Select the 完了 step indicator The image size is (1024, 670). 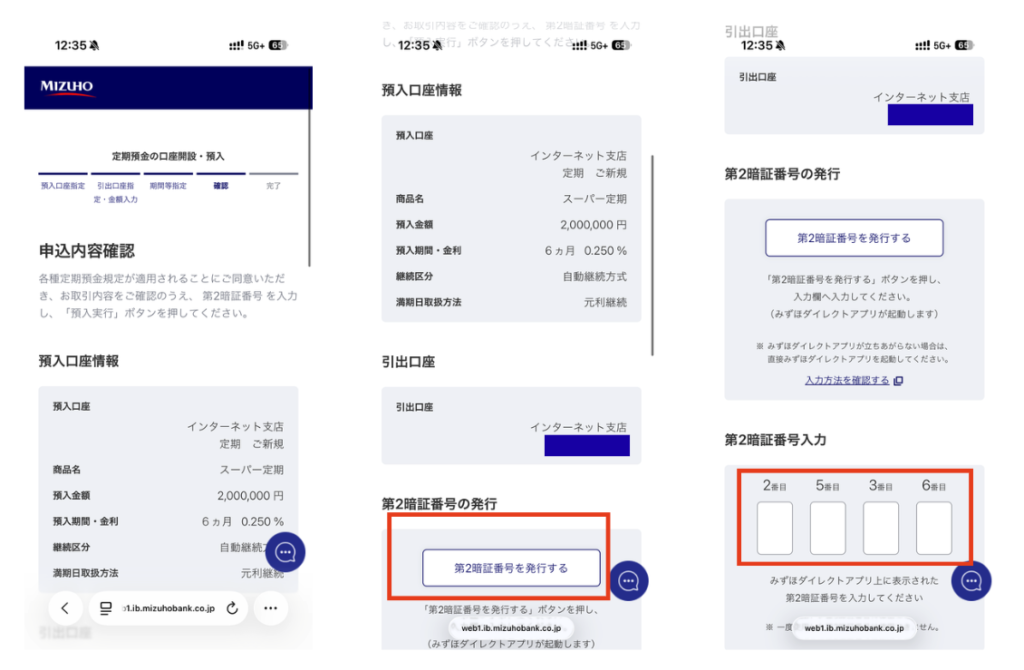(273, 185)
